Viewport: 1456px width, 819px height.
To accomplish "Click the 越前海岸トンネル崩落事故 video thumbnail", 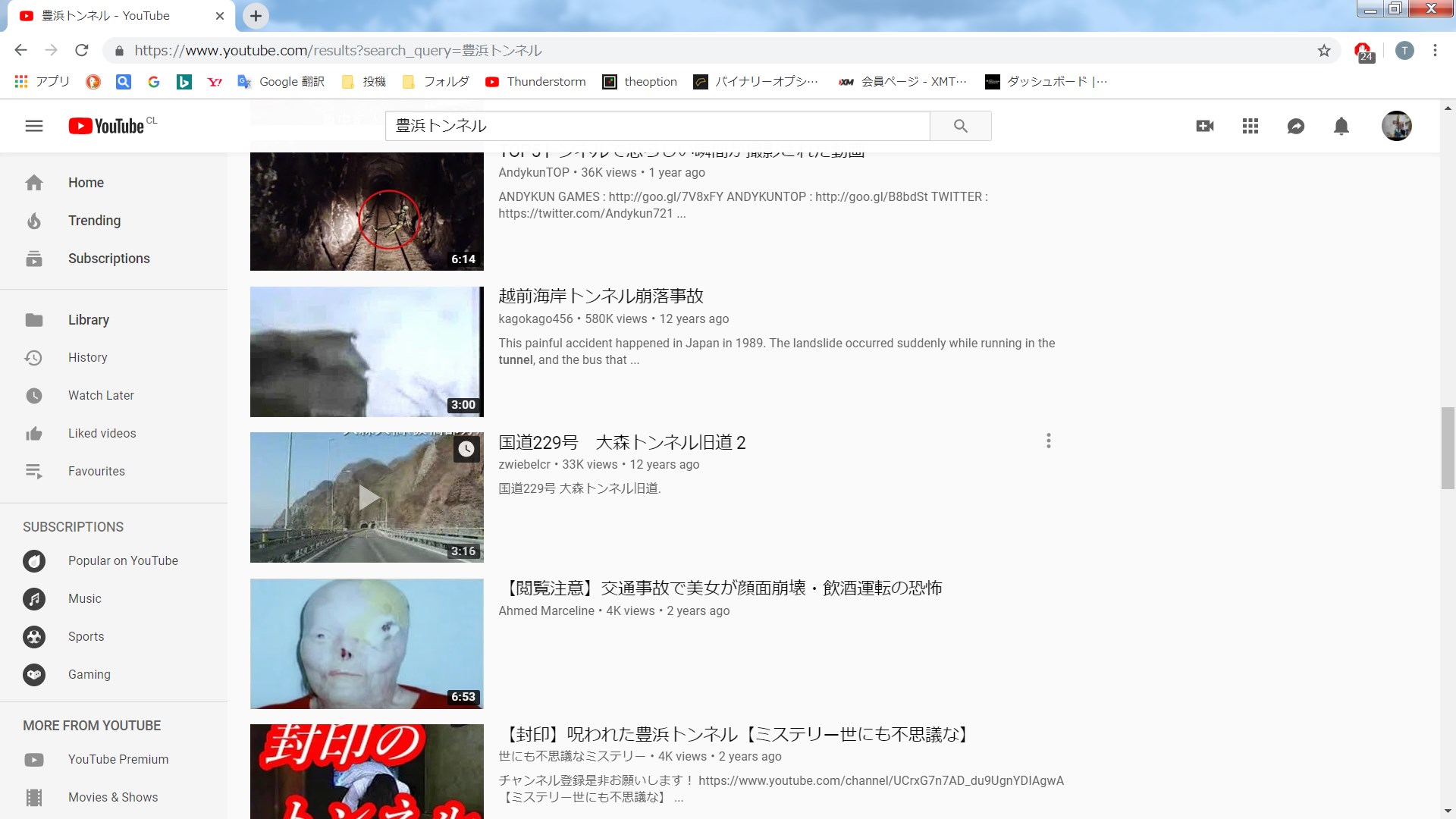I will [x=367, y=351].
